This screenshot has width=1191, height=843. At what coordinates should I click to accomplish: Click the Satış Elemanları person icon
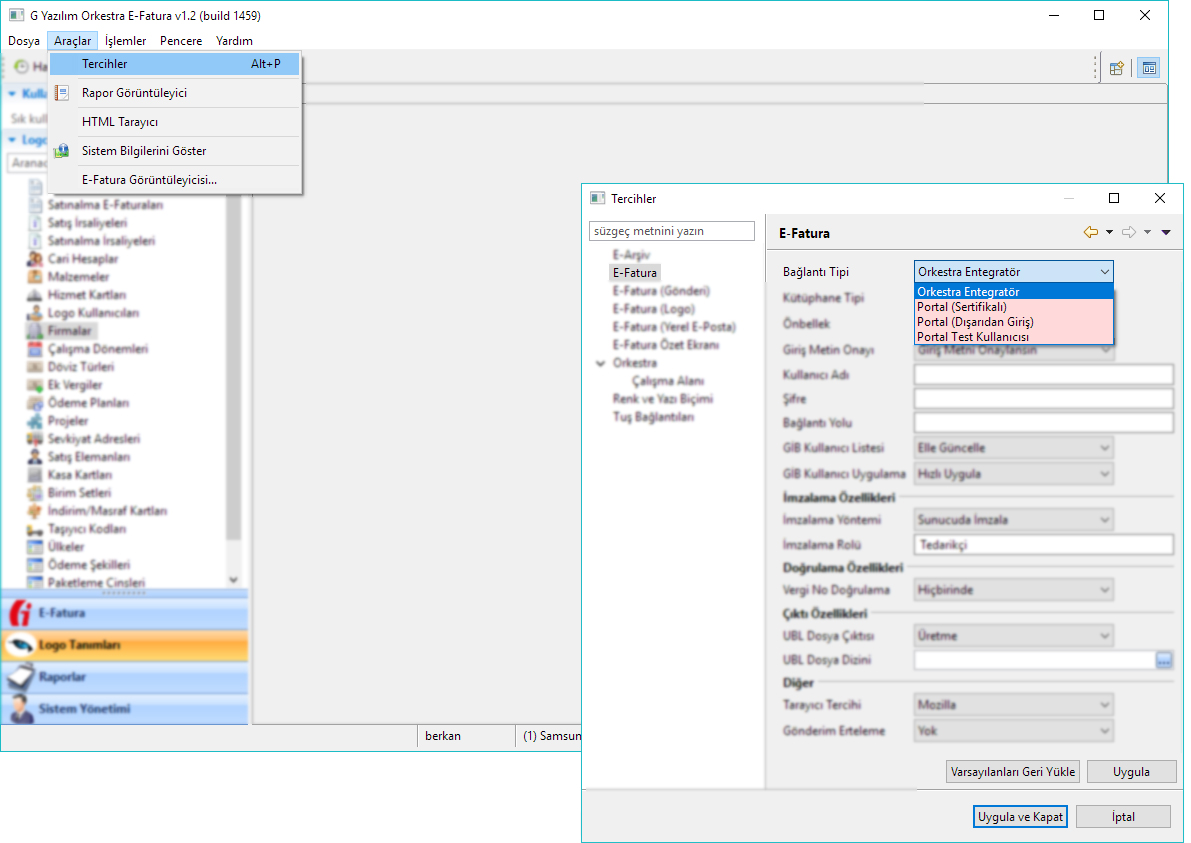tap(34, 456)
